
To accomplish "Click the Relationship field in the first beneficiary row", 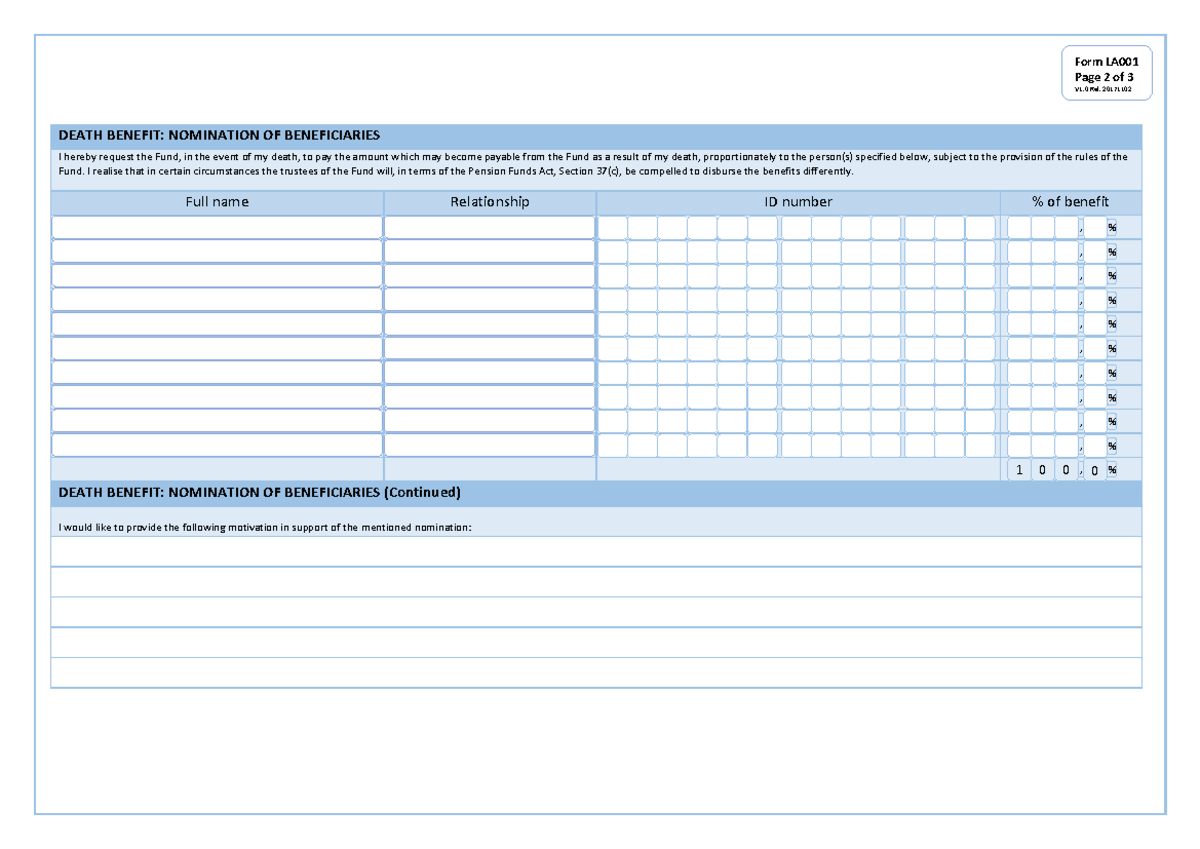I will tap(490, 228).
